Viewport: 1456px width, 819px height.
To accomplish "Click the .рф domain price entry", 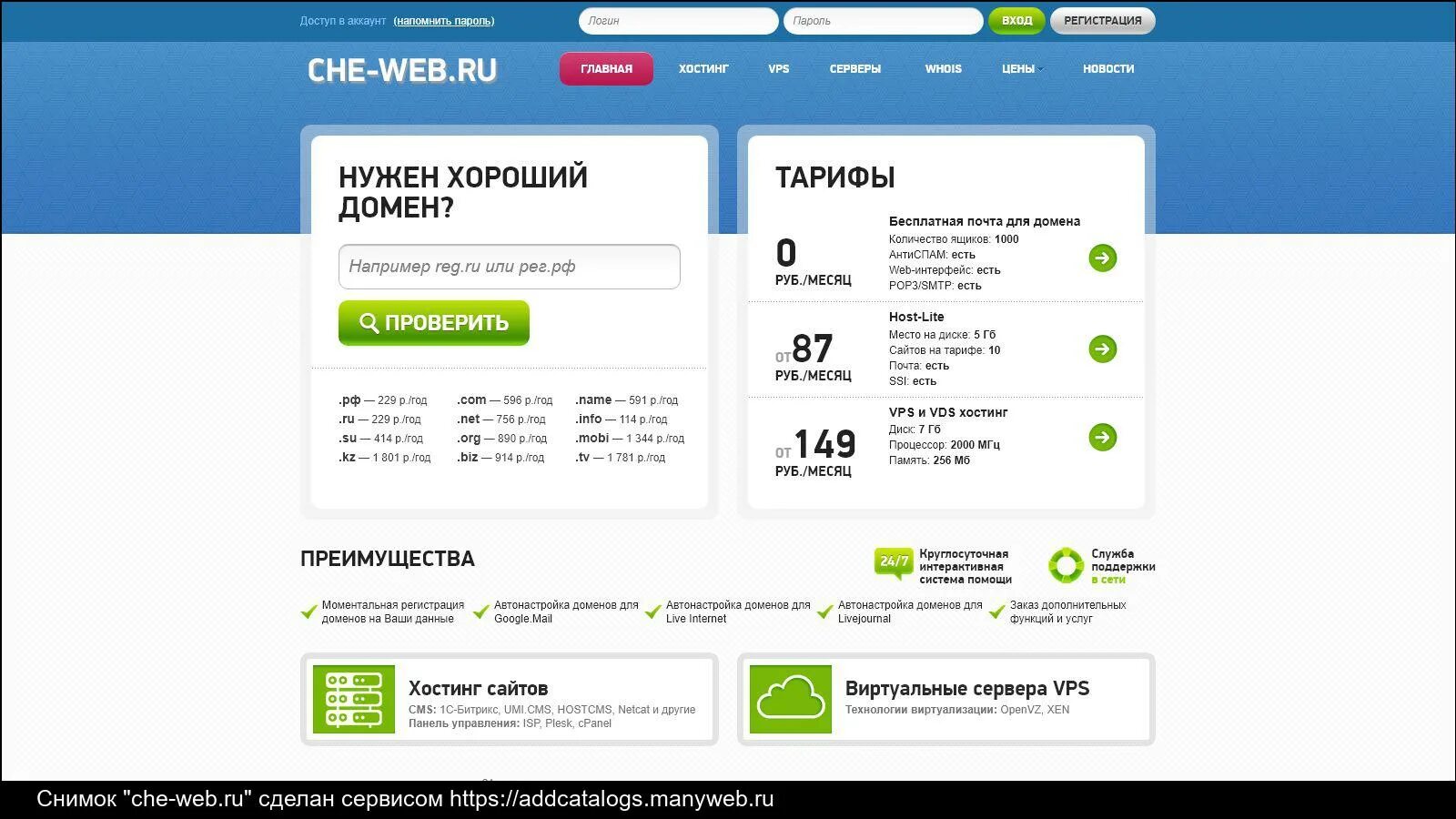I will tap(383, 400).
